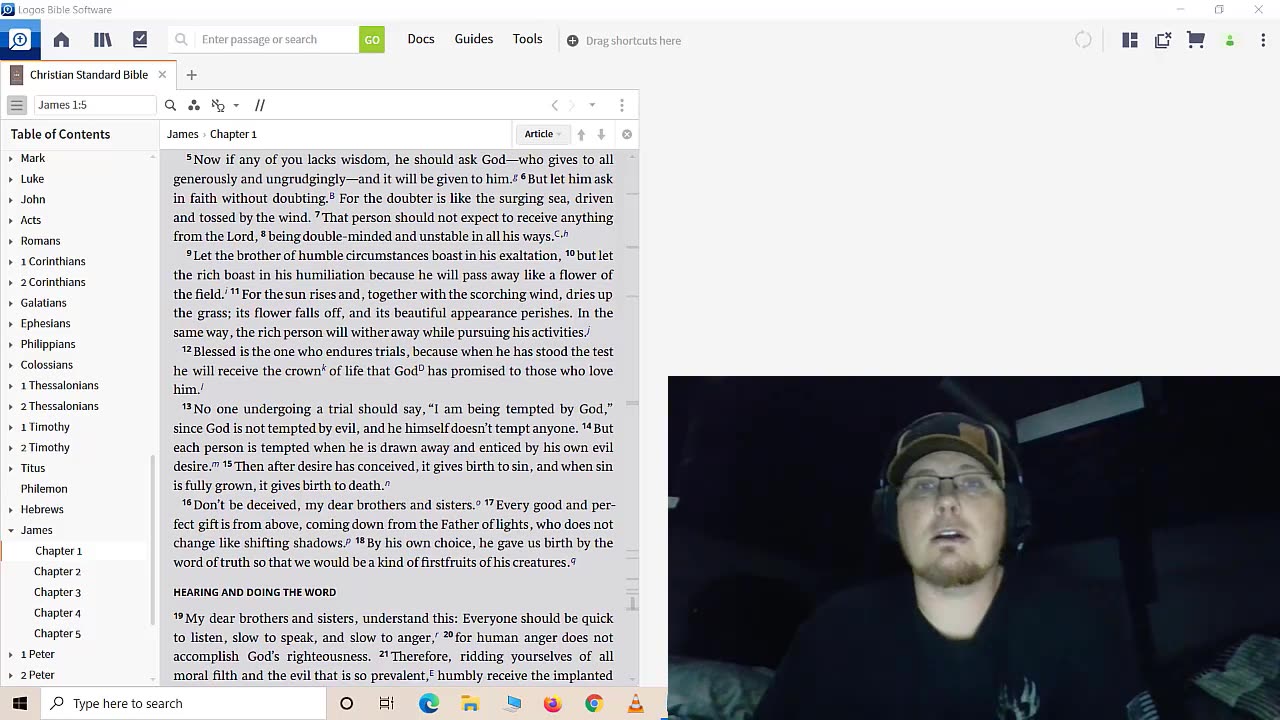Close the locator bar with X icon

point(627,134)
